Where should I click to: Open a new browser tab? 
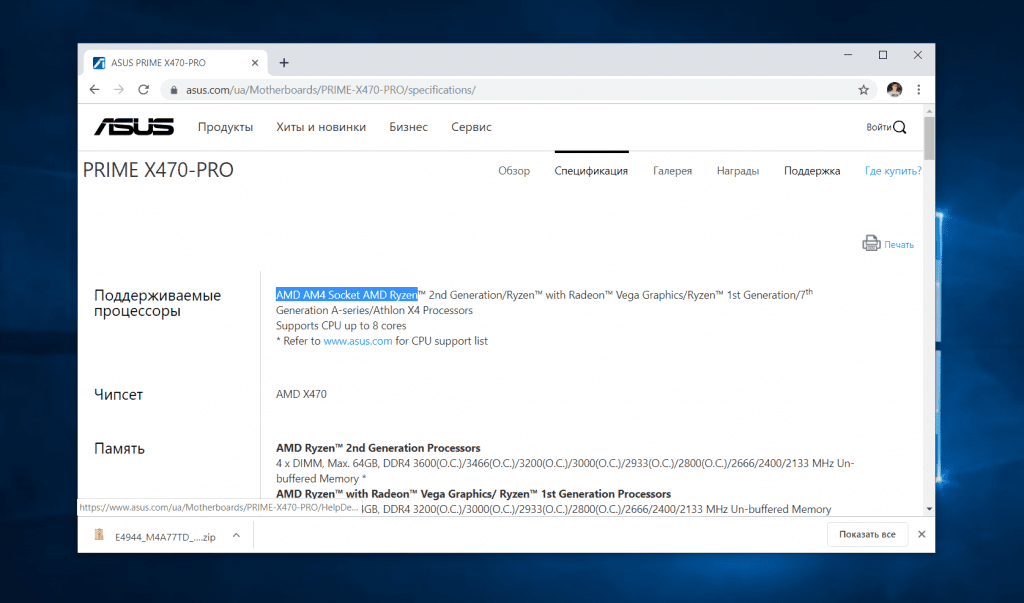pos(284,62)
